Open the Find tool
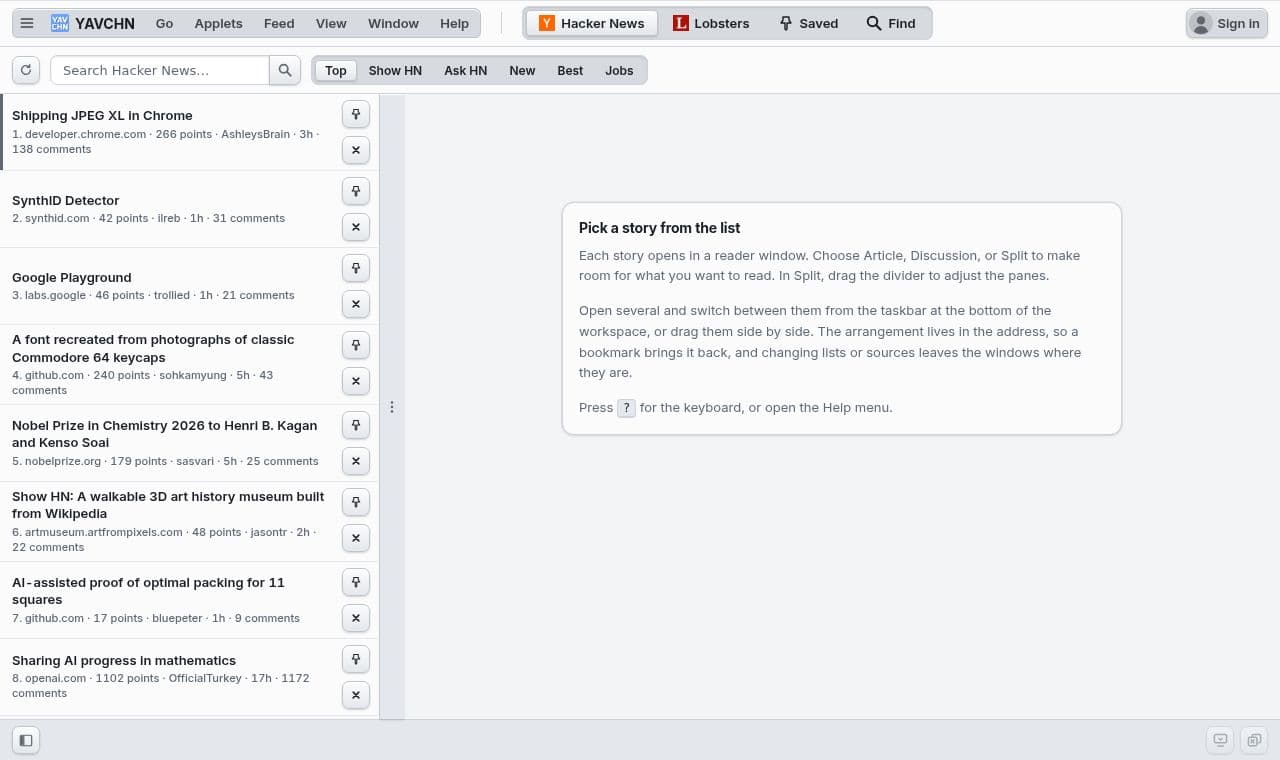 click(x=891, y=23)
